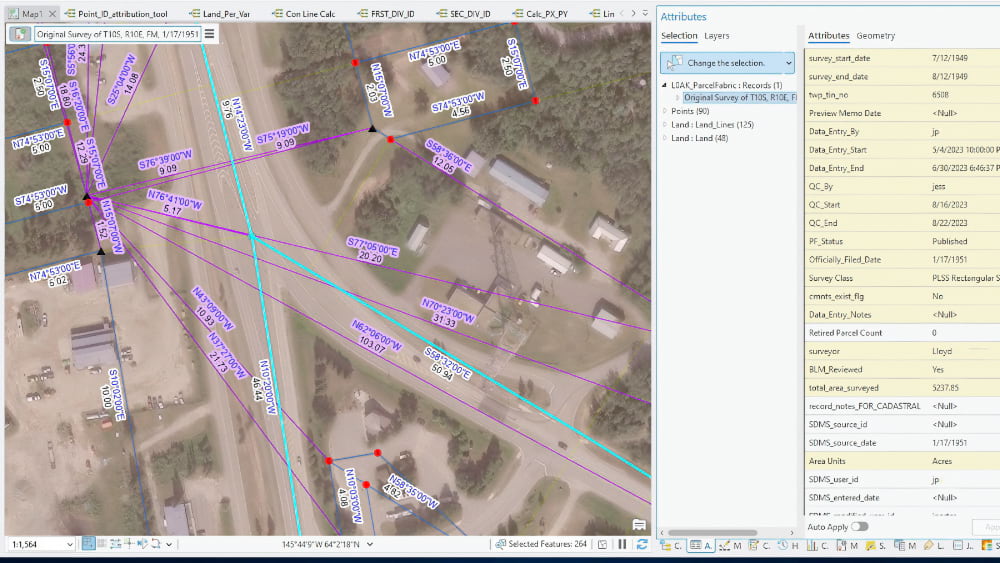Click the PF_Status value Published
1000x563 pixels.
[950, 241]
